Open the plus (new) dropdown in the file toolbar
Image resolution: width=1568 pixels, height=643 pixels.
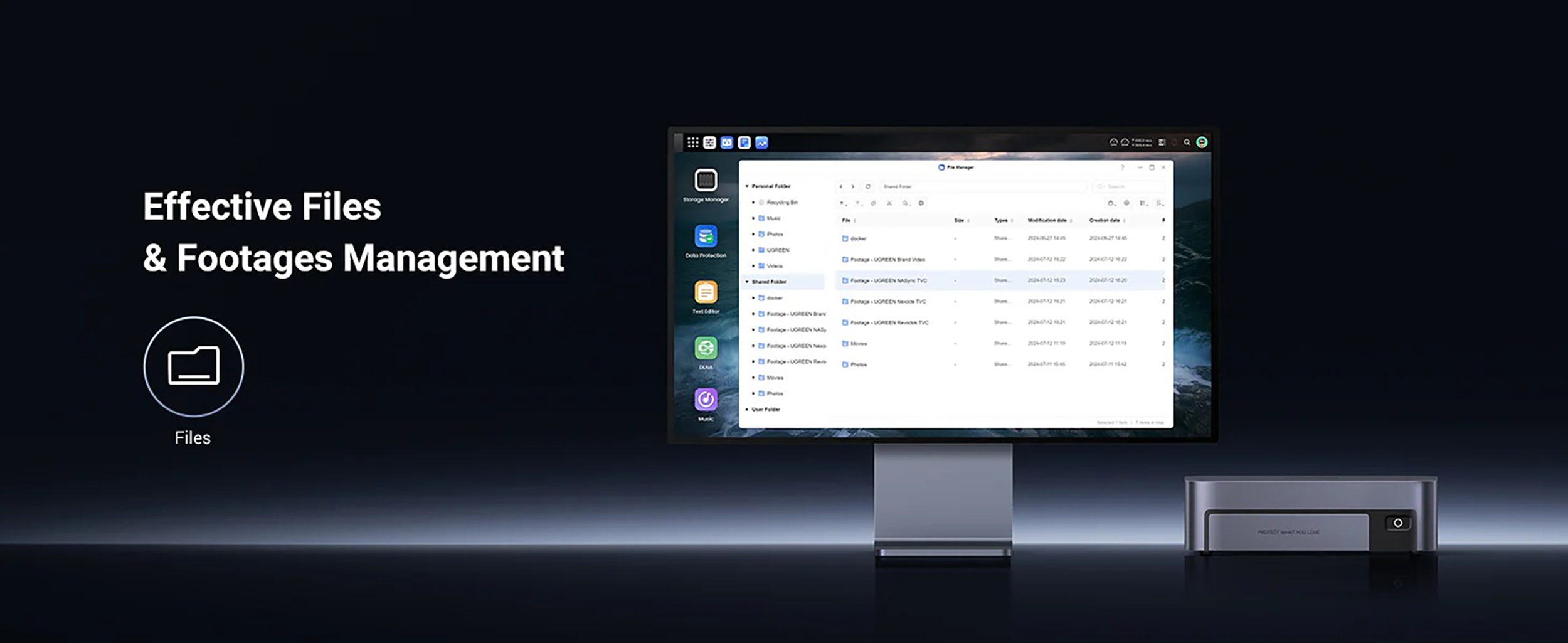coord(843,203)
